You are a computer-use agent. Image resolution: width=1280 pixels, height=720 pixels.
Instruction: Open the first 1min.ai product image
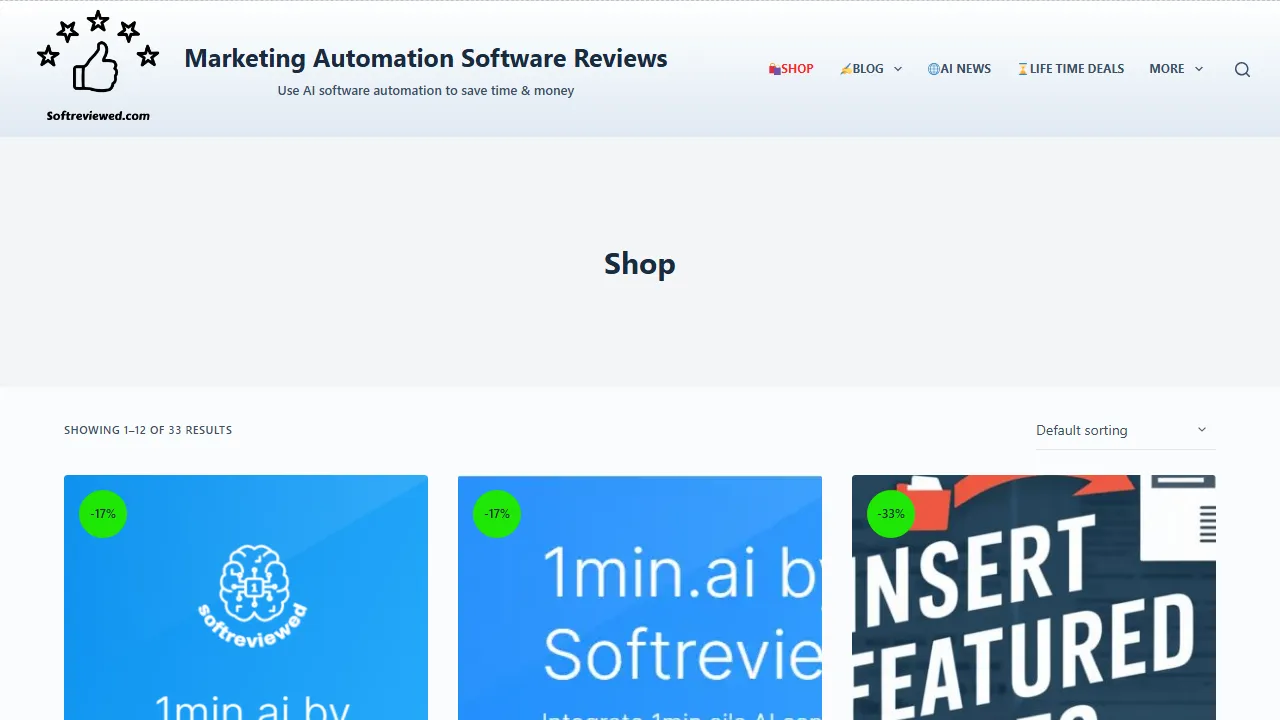pos(245,598)
